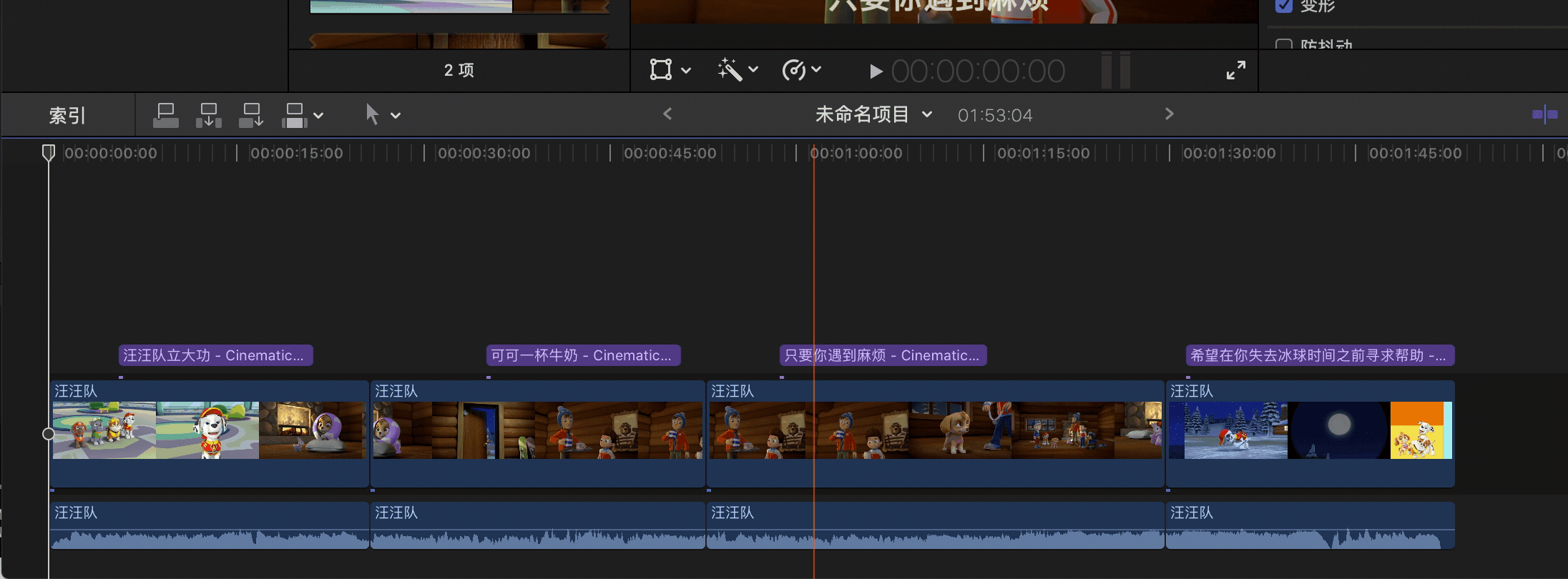Viewport: 1568px width, 579px height.
Task: Go back in timeline history arrow
Action: pyautogui.click(x=667, y=114)
